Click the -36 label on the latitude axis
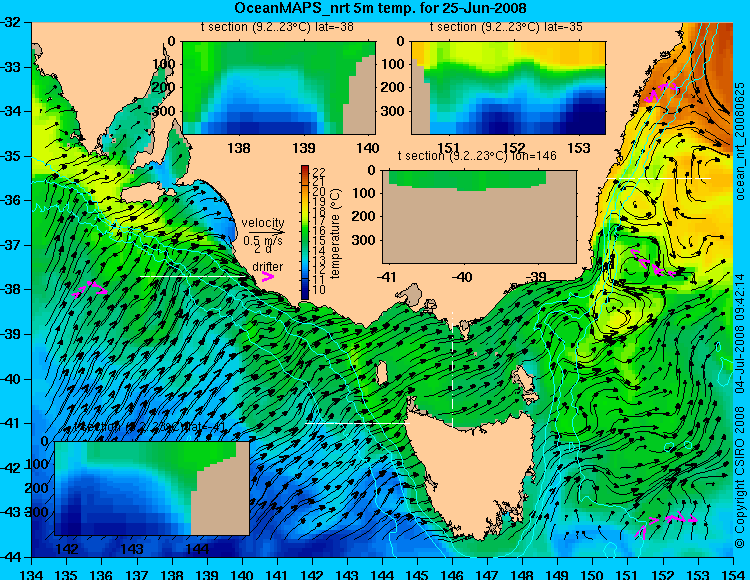 11,200
